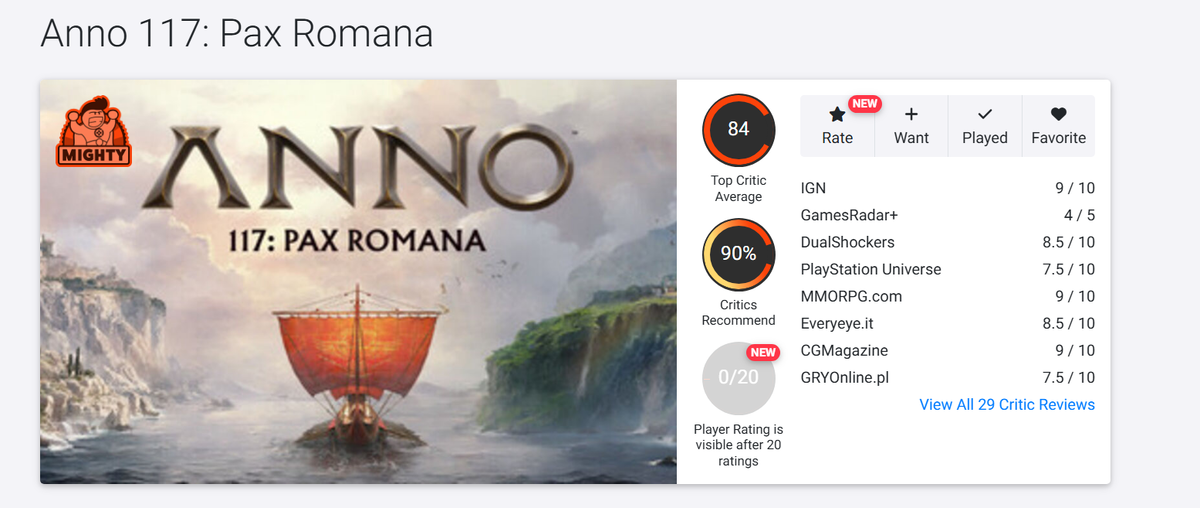
Task: Click the Anno 117: Pax Romana page title
Action: pos(236,34)
